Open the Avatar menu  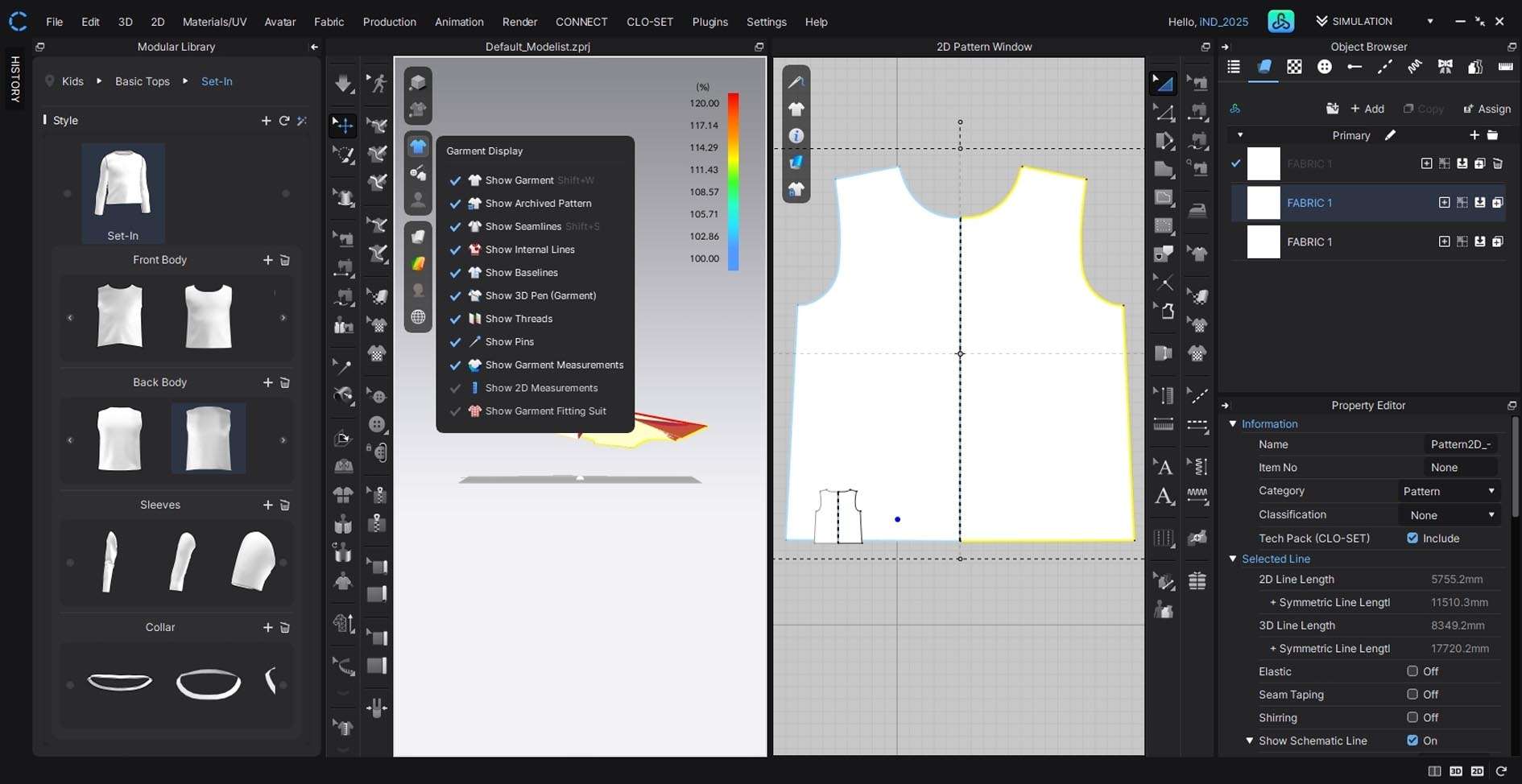[x=279, y=22]
